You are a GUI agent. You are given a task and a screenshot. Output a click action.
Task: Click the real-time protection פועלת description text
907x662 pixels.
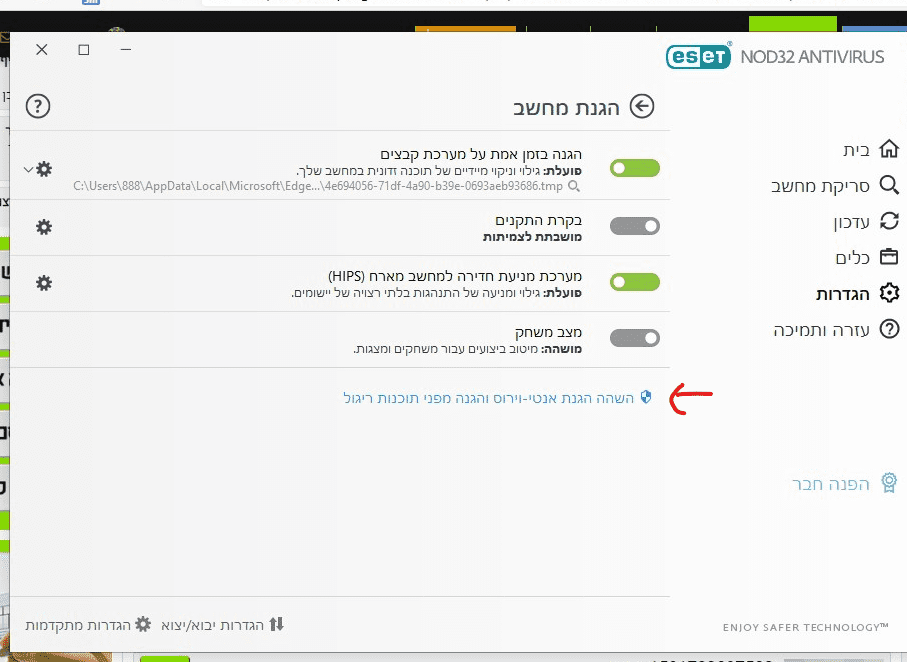pyautogui.click(x=438, y=171)
